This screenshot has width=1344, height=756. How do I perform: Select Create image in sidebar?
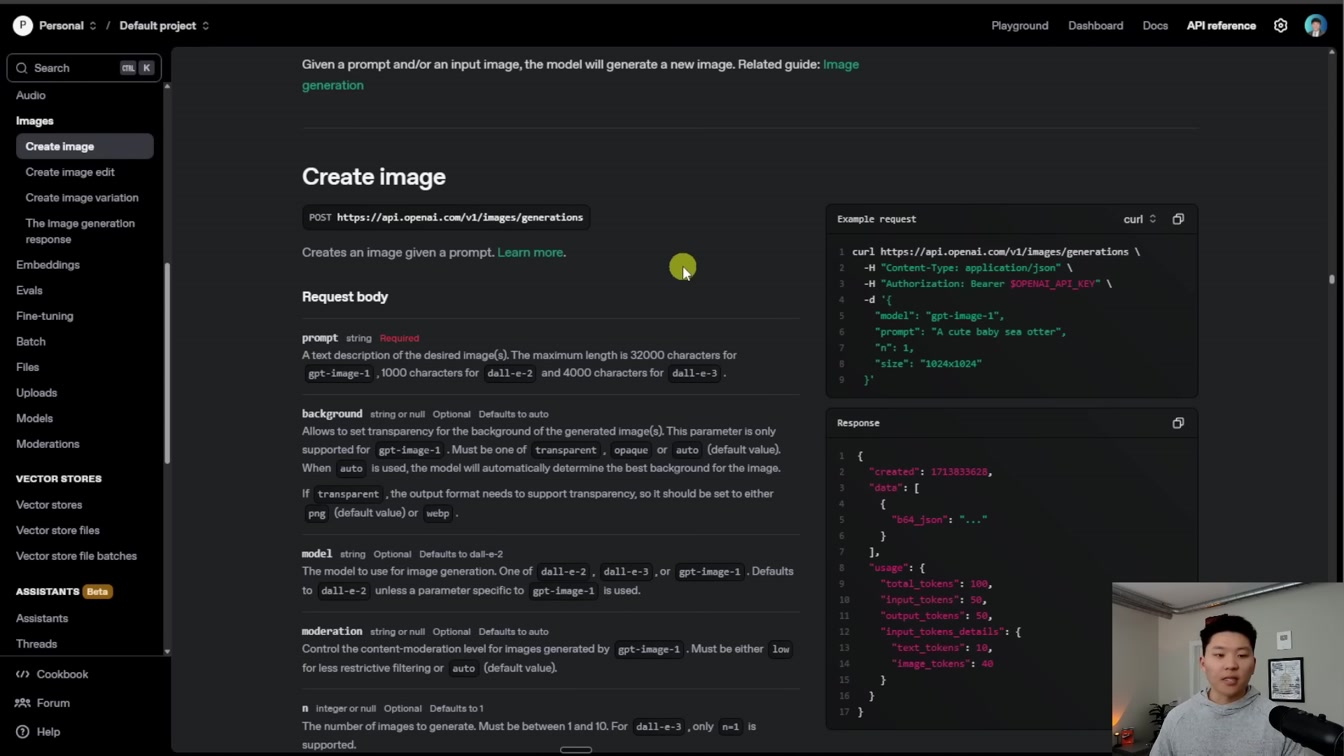point(85,146)
